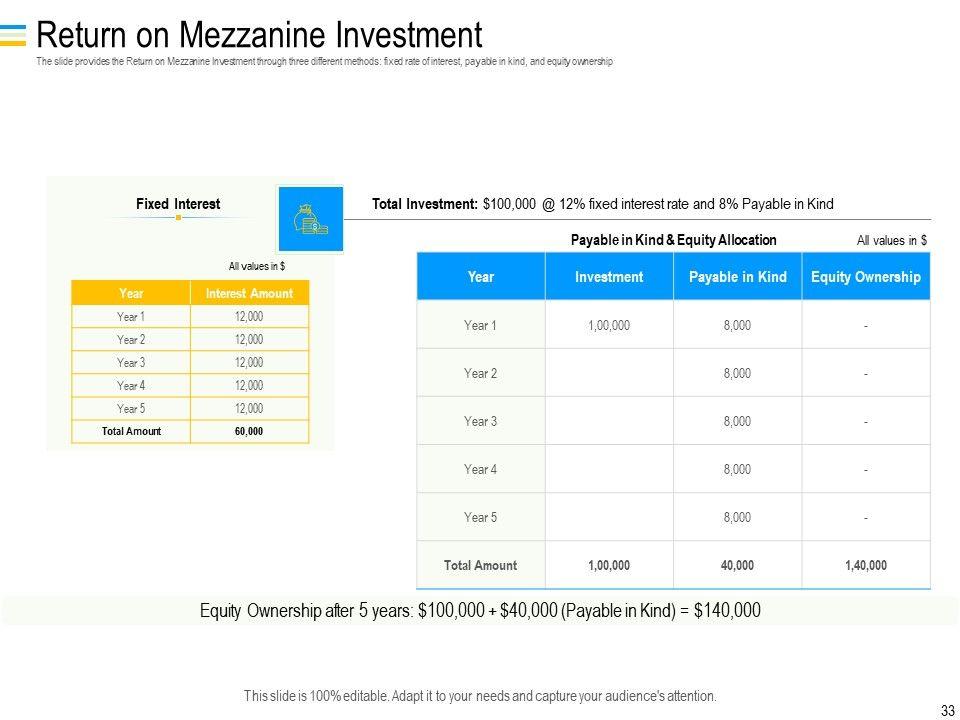The image size is (960, 720).
Task: Select 'Year 2' in the Fixed Interest table
Action: pos(131,339)
